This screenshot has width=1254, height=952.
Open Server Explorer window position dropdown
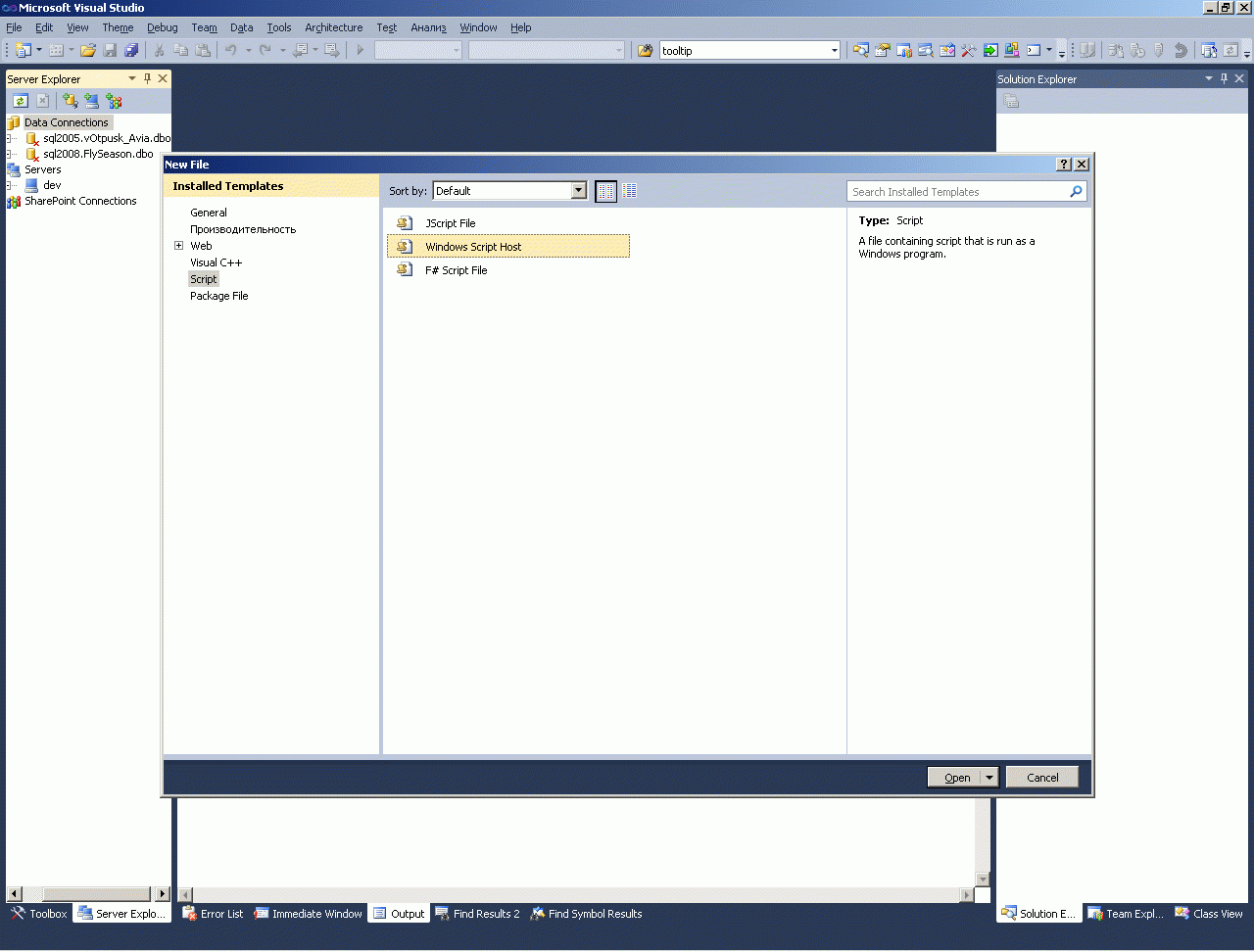(132, 78)
